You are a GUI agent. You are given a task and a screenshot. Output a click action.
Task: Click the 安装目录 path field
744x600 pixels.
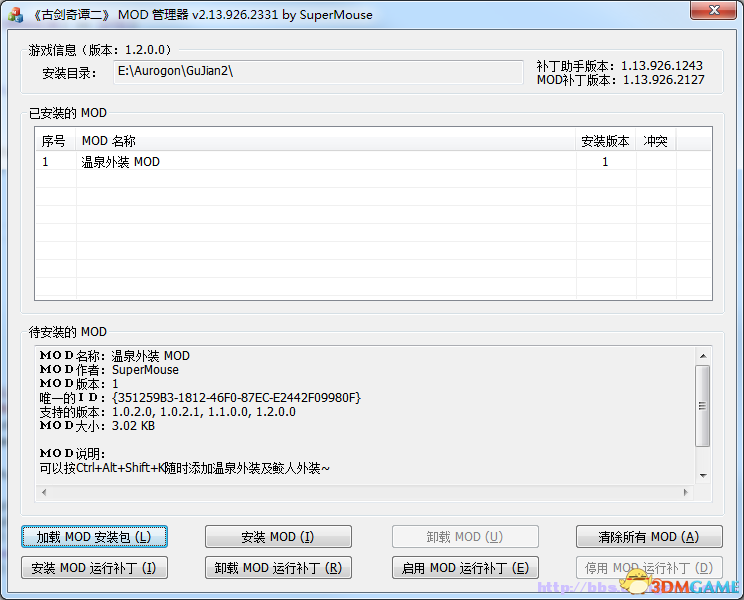coord(318,72)
